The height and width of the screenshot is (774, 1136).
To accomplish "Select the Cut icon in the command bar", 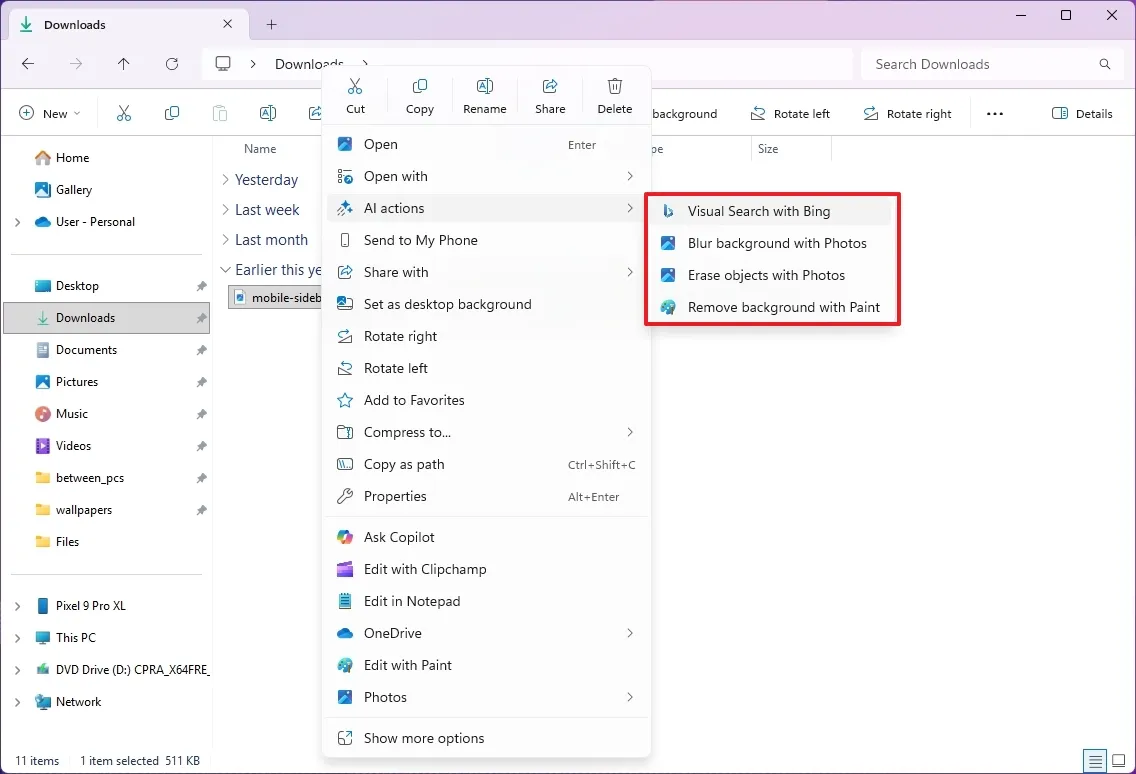I will pyautogui.click(x=355, y=95).
